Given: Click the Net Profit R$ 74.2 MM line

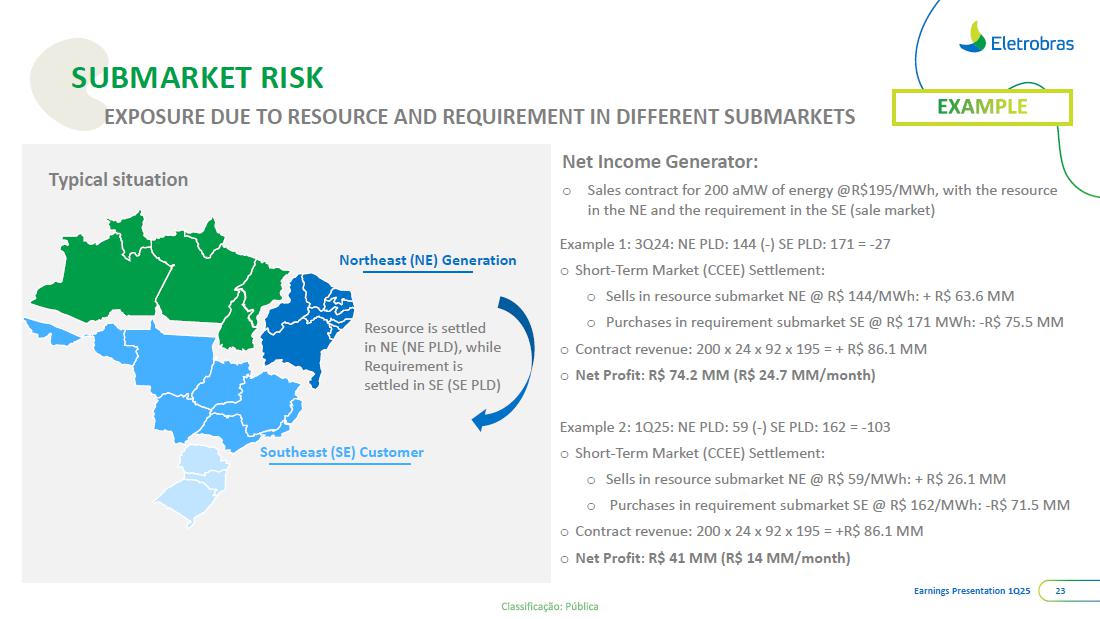Looking at the screenshot, I should (725, 375).
